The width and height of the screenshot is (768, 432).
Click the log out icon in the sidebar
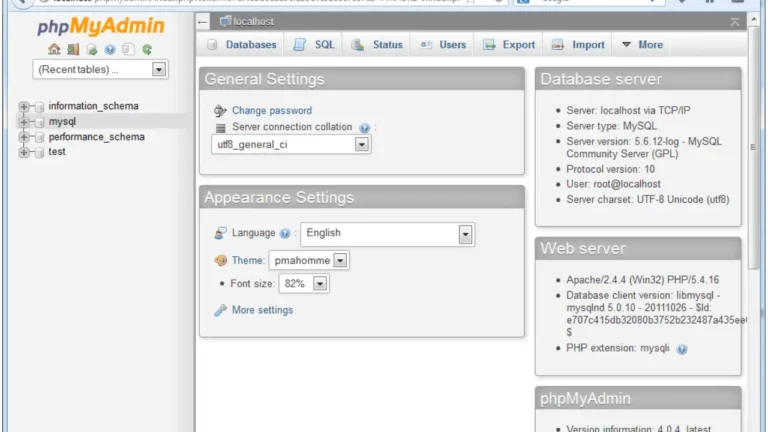[73, 49]
